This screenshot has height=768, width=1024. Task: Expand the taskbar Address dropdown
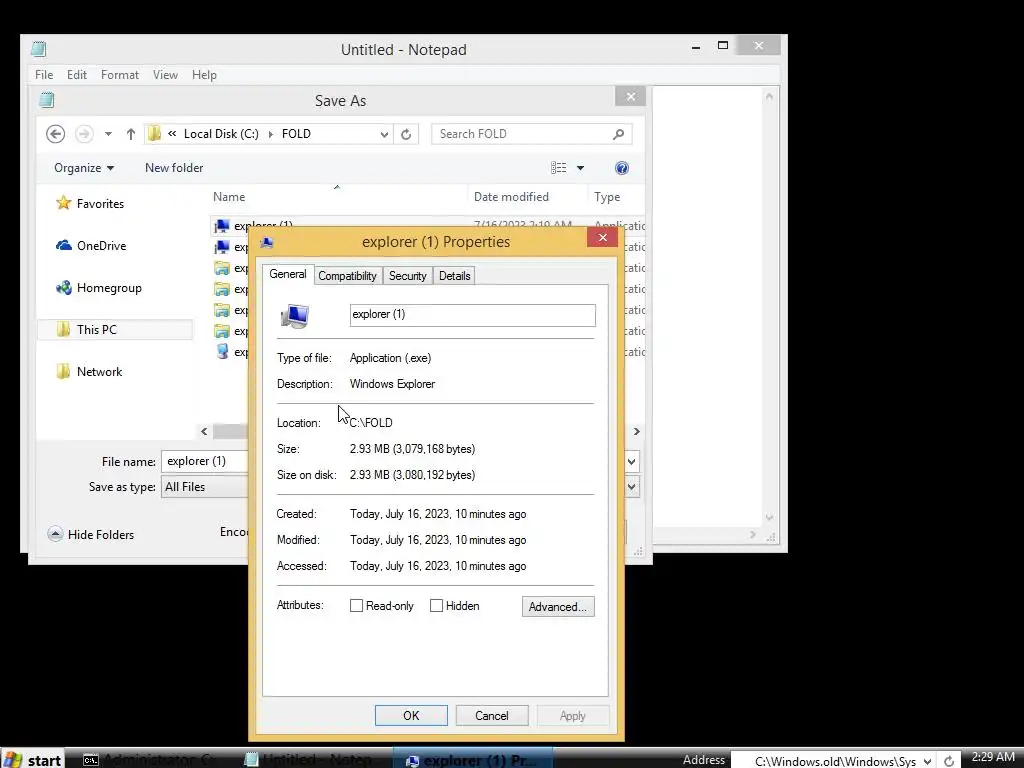pos(927,761)
